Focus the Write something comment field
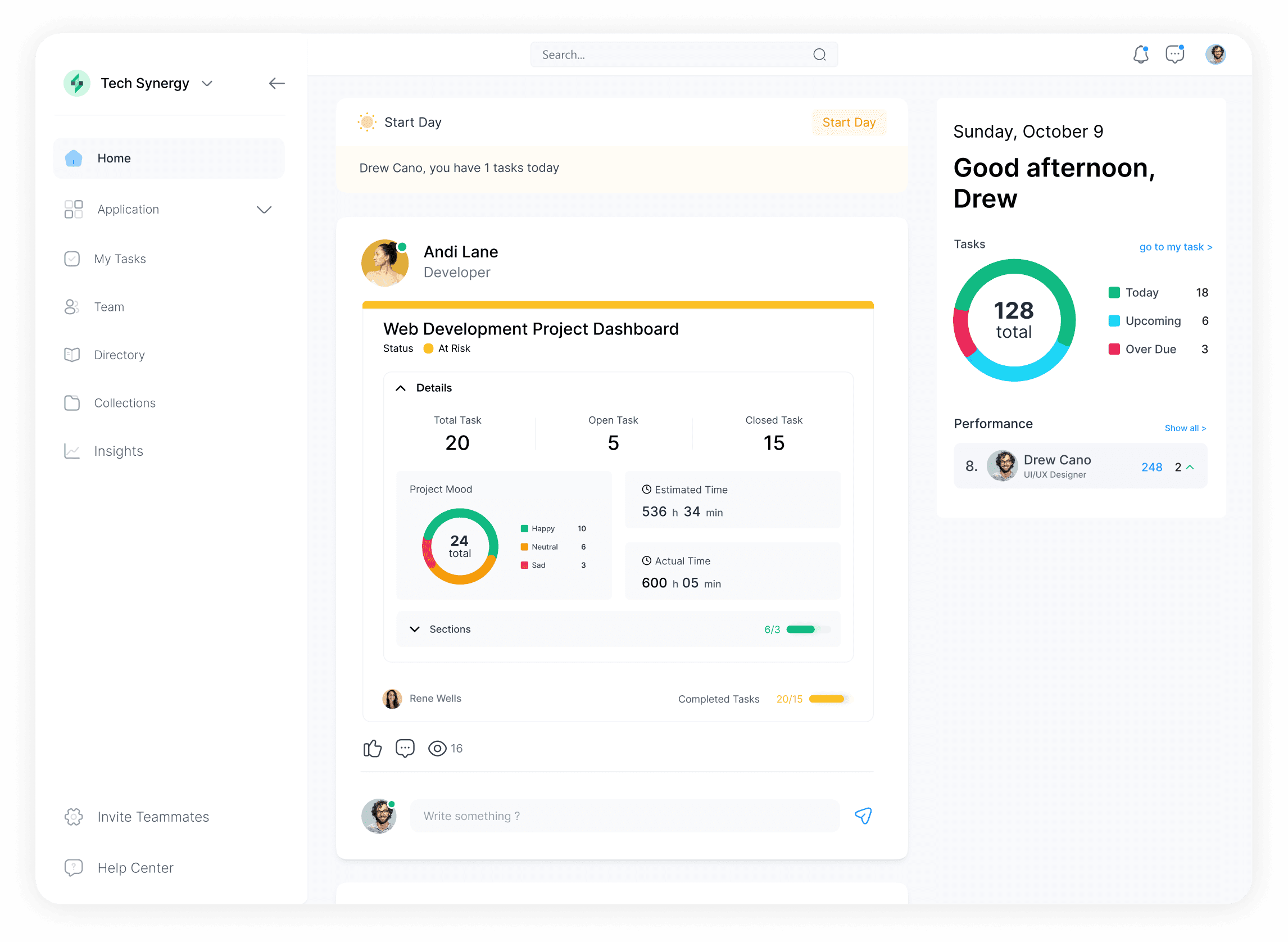 pos(624,816)
